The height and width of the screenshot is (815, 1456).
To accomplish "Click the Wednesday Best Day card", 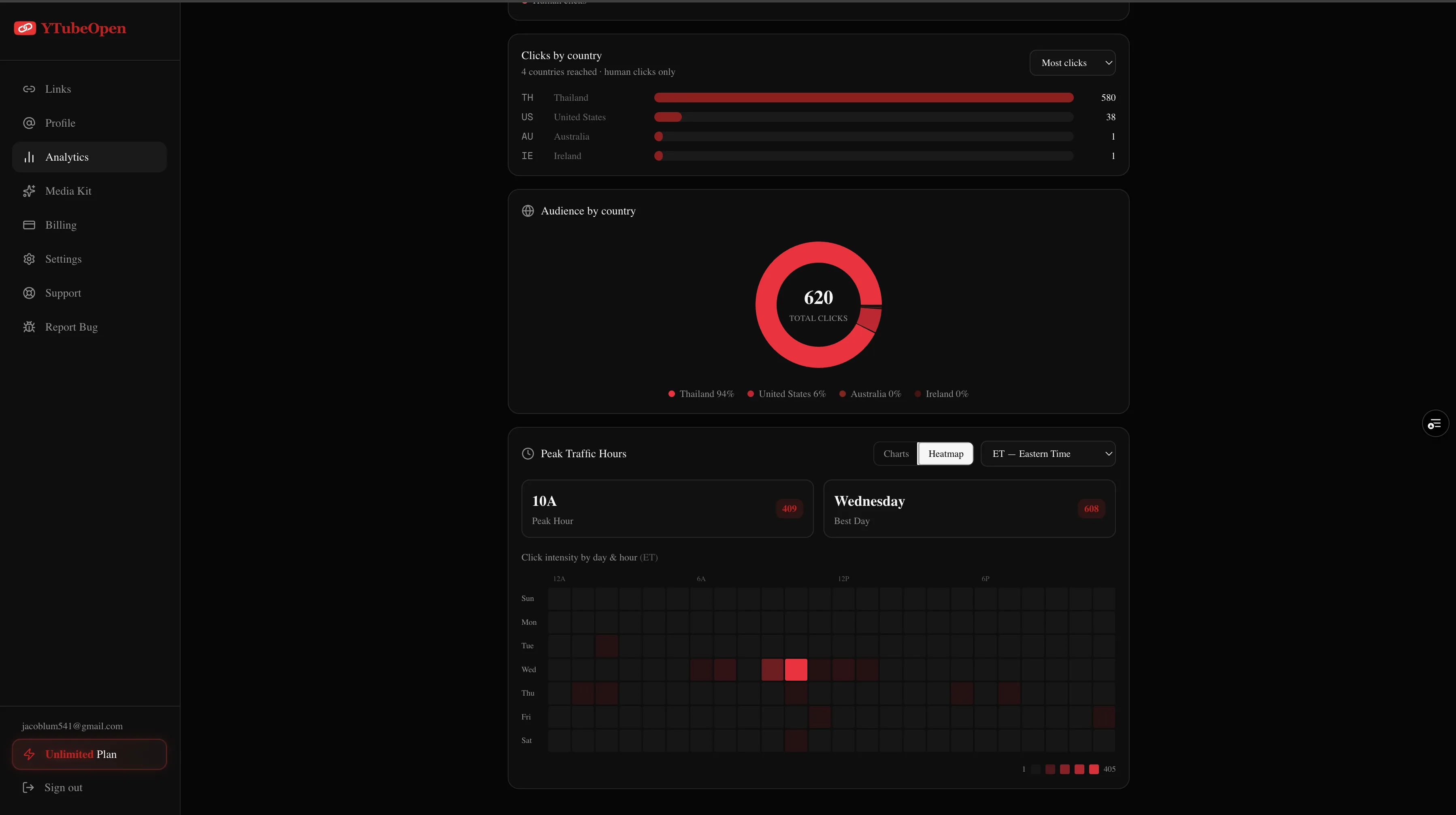I will pyautogui.click(x=969, y=509).
